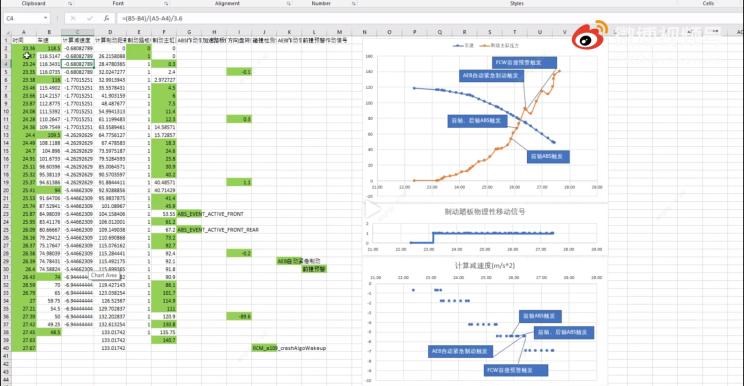The image size is (744, 386).
Task: Select cell with ABS_EVENT_ACTIVE_FRONT_REAR text
Action: click(x=189, y=230)
